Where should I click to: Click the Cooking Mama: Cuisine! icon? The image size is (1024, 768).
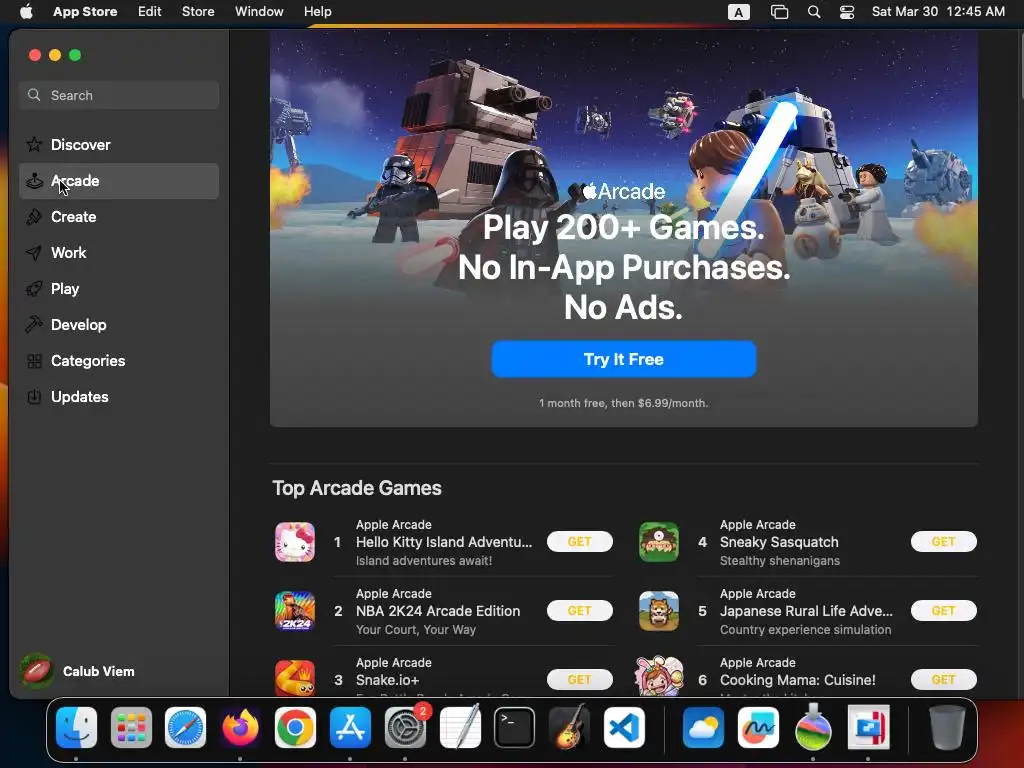pos(658,677)
